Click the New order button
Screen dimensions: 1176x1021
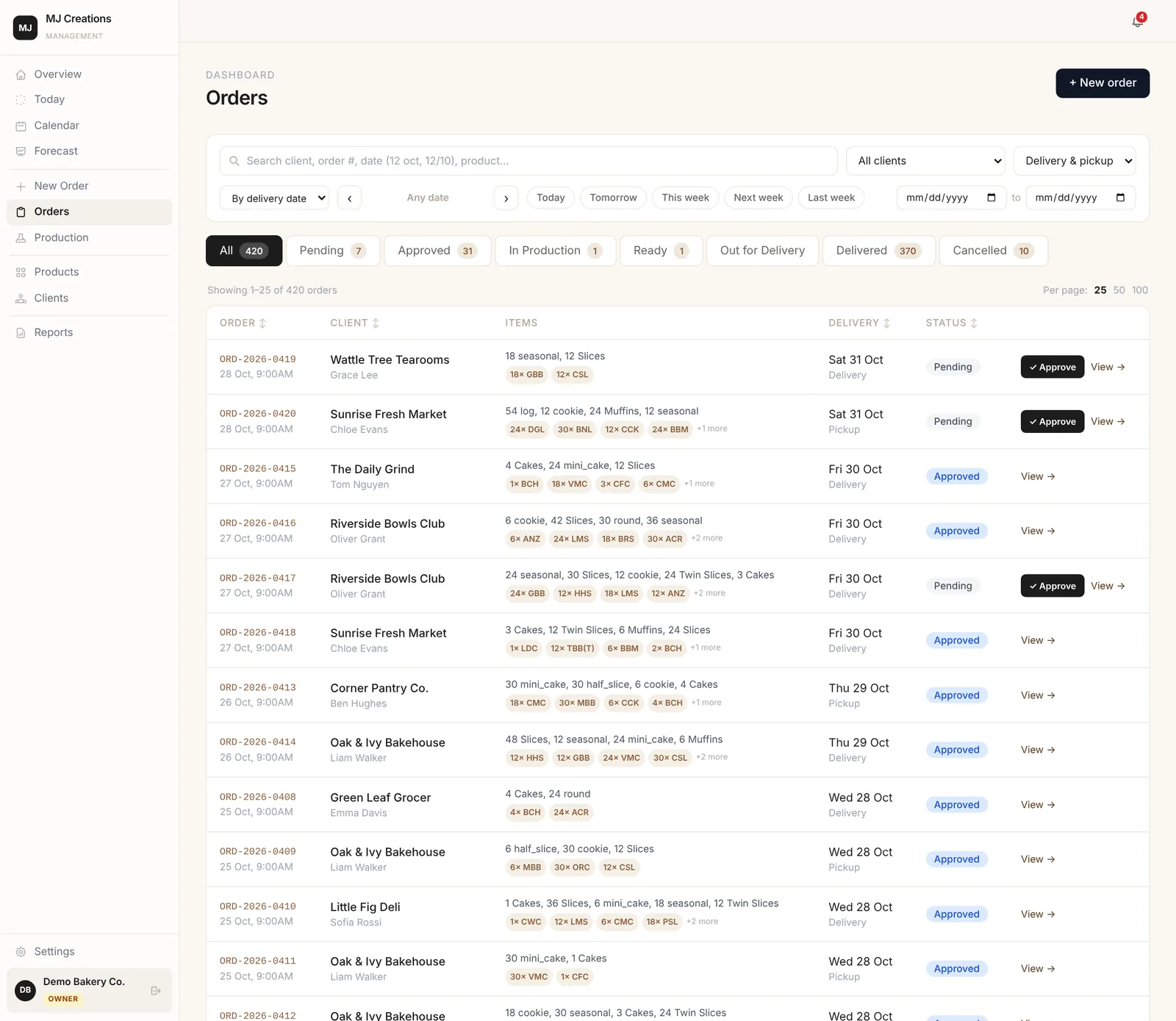click(1102, 83)
